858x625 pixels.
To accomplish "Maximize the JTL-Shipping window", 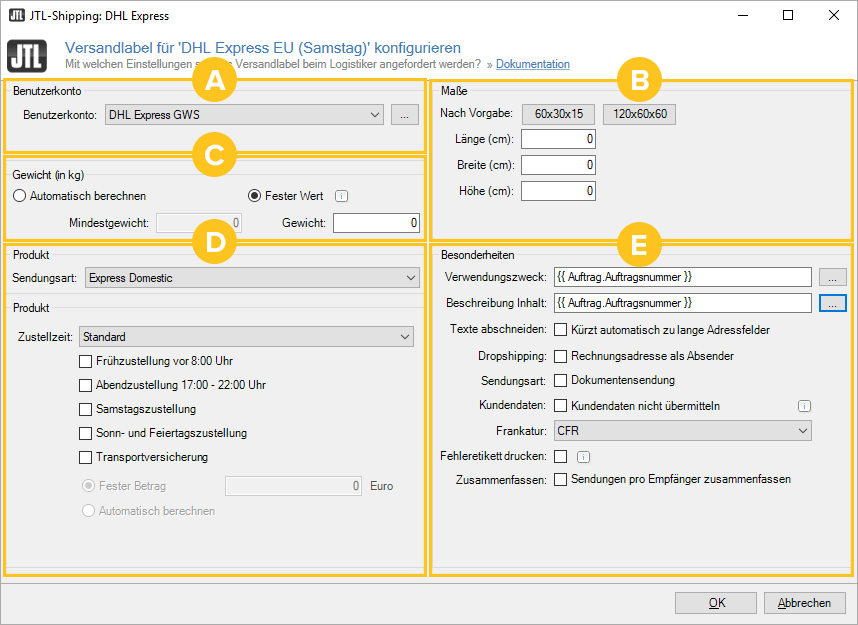I will tap(788, 15).
